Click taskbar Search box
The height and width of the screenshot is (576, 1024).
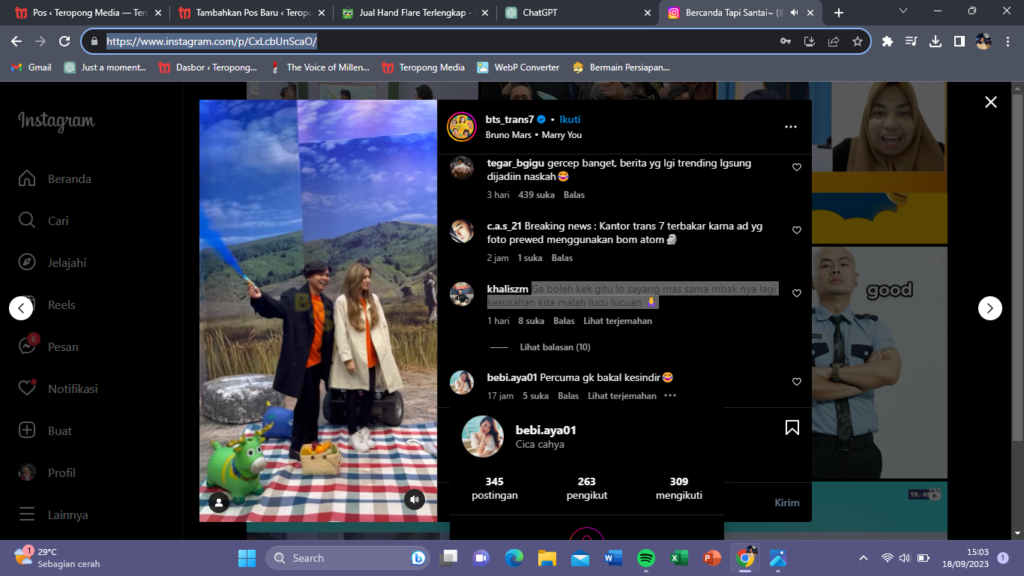[x=348, y=558]
